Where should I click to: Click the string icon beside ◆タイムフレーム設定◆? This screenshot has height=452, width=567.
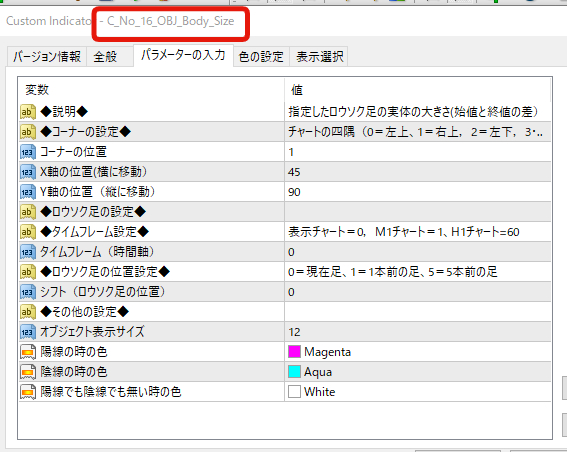(28, 232)
